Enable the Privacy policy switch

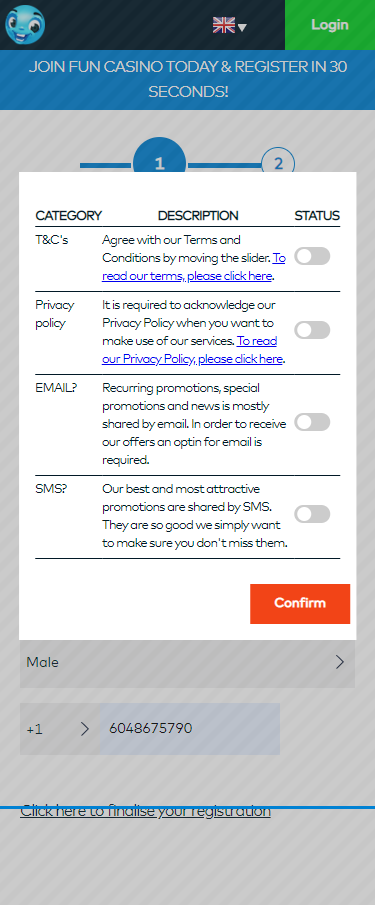coord(312,330)
